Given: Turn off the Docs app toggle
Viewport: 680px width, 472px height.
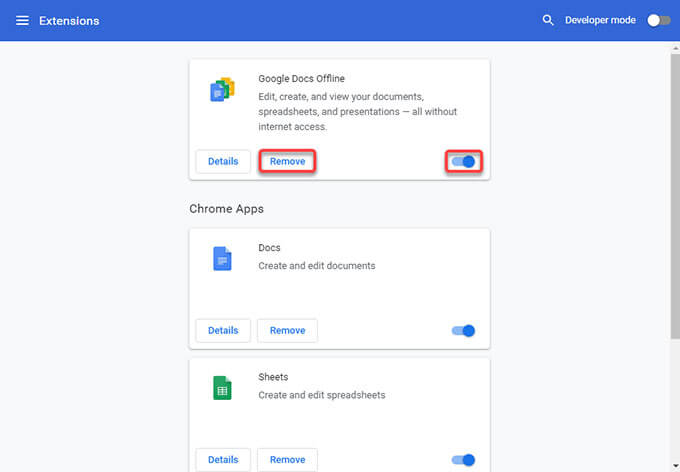Looking at the screenshot, I should [x=463, y=331].
